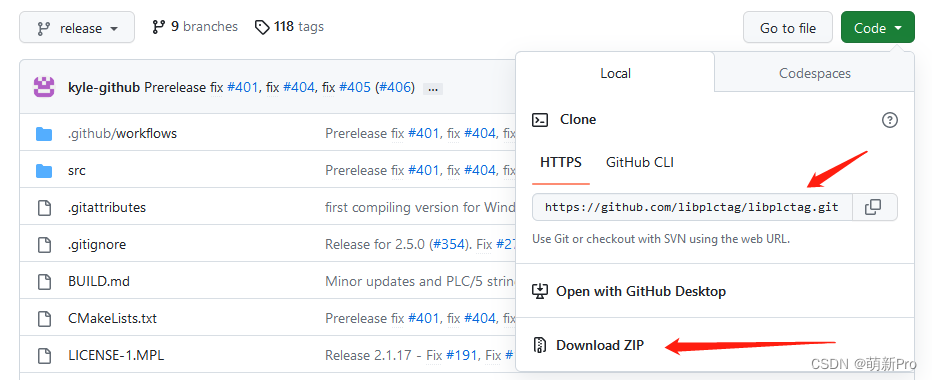The image size is (932, 380).
Task: Open the LICENSE-1.MPL file
Action: point(116,355)
